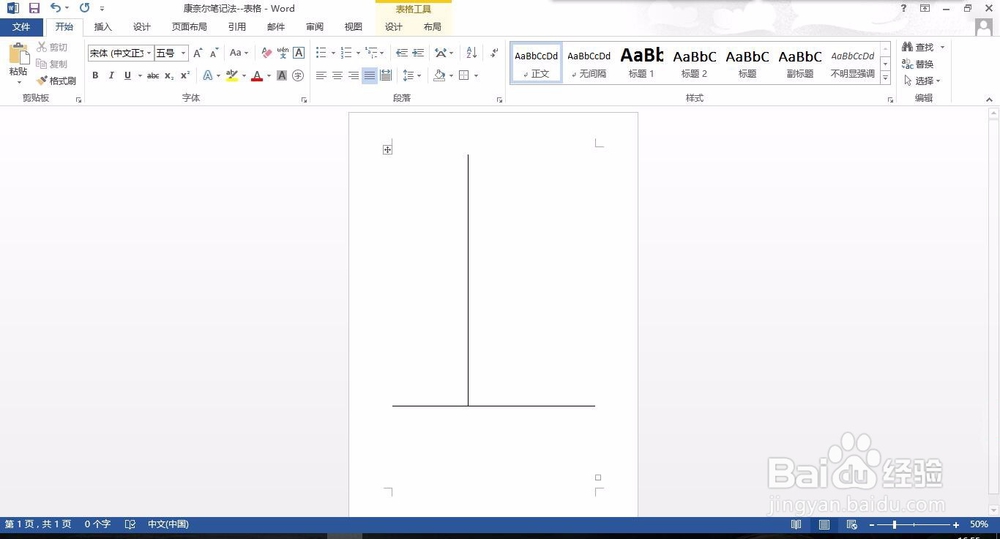This screenshot has height=539, width=1000.
Task: Align text left
Action: 321,75
